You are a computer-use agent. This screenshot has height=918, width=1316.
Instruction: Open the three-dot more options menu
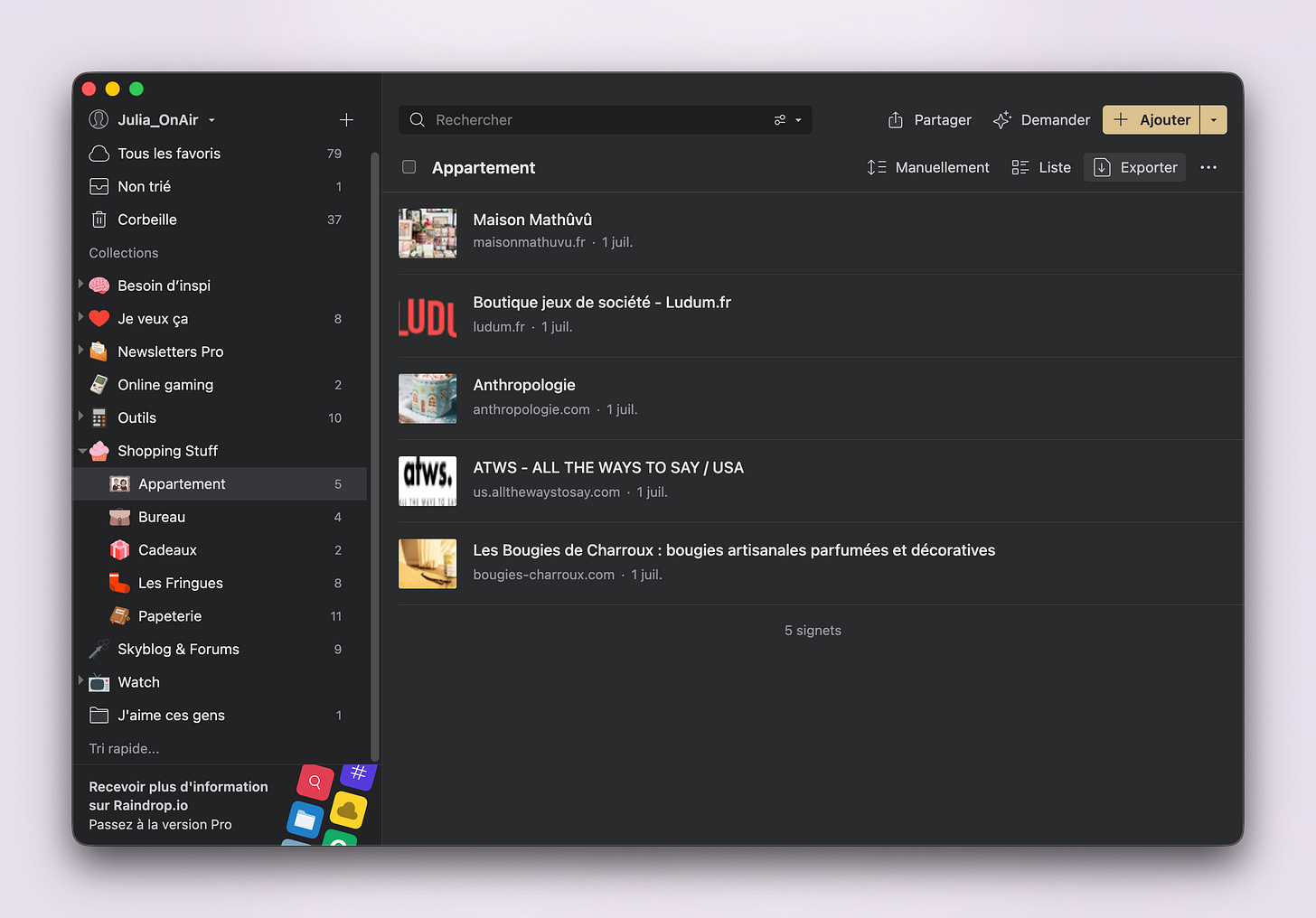tap(1208, 167)
